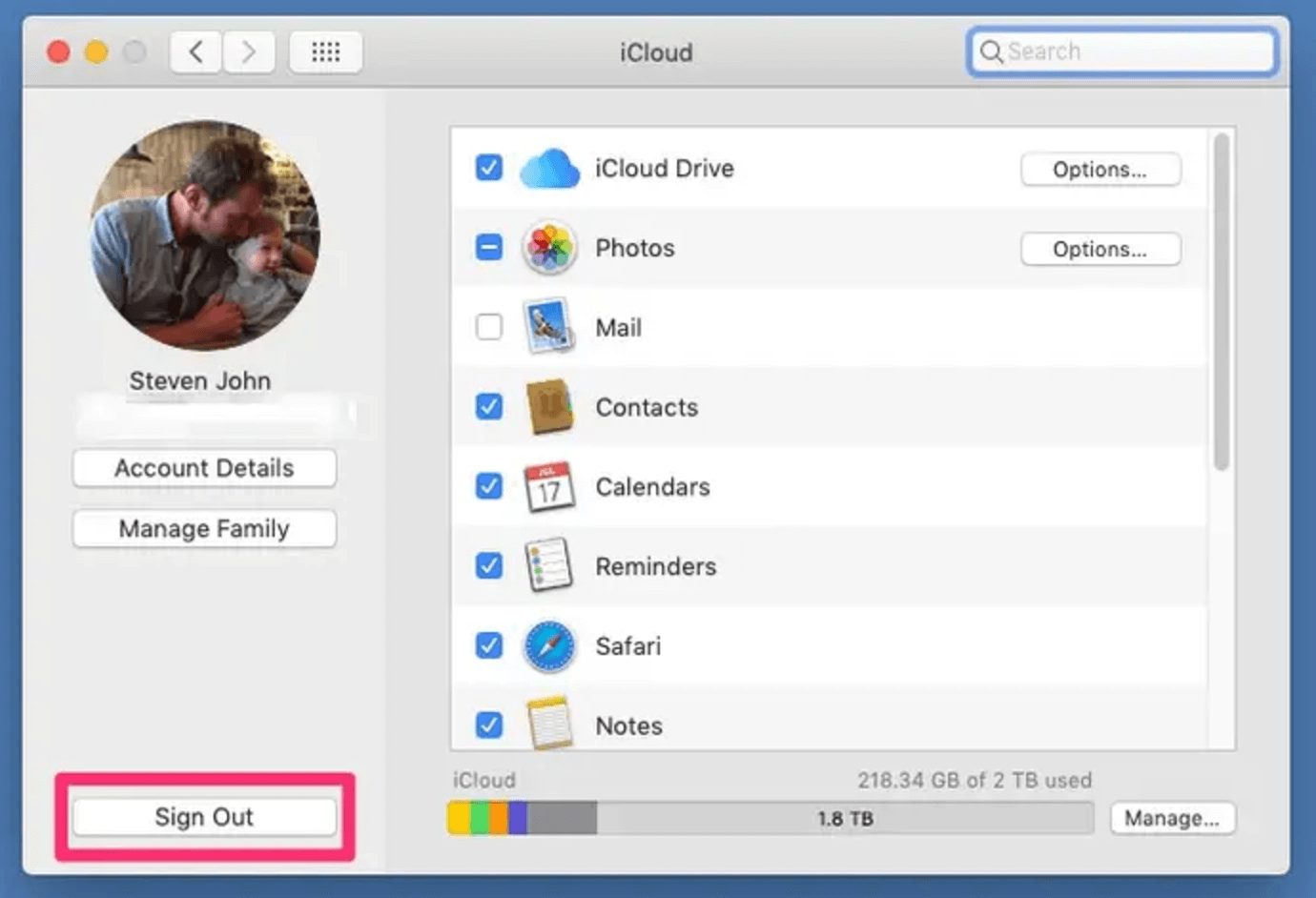Open the Show All preferences grid
Image resolution: width=1316 pixels, height=898 pixels.
325,51
